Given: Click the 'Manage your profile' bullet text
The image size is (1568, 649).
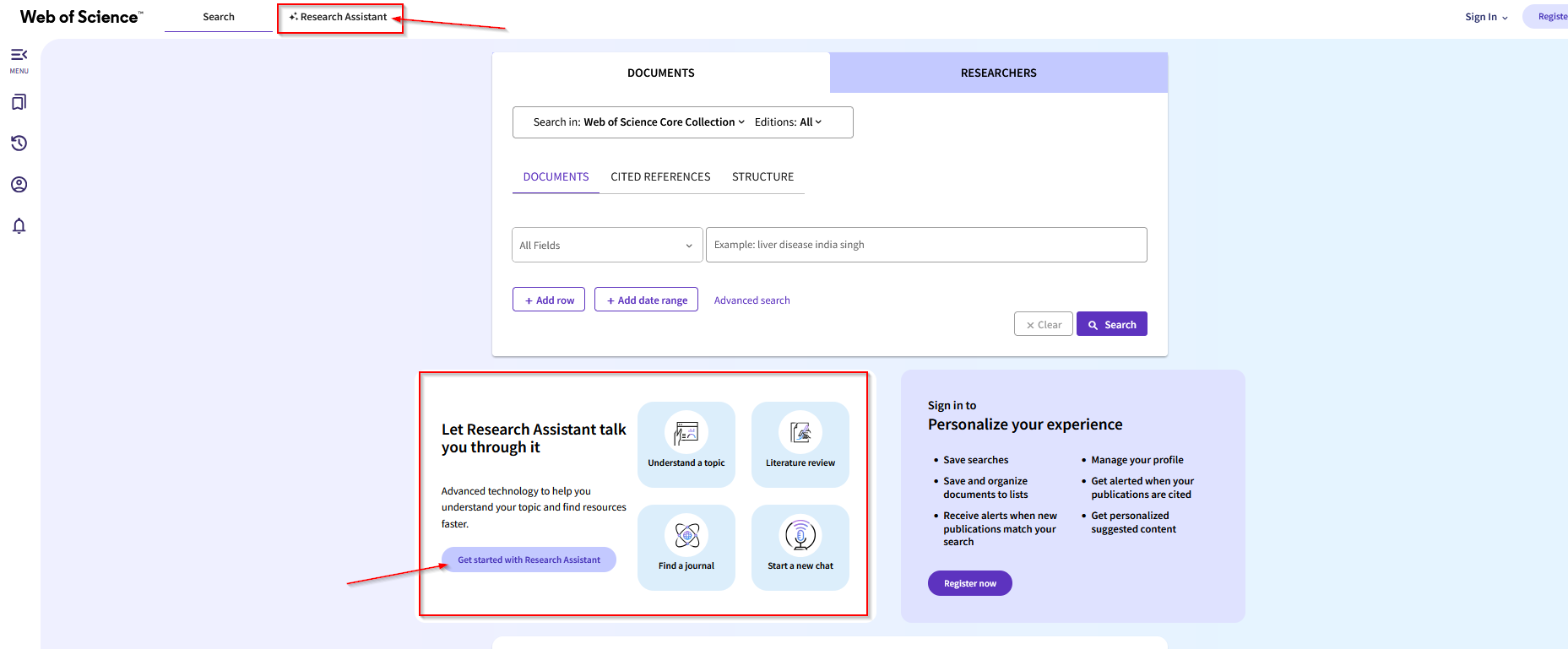Looking at the screenshot, I should coord(1137,460).
